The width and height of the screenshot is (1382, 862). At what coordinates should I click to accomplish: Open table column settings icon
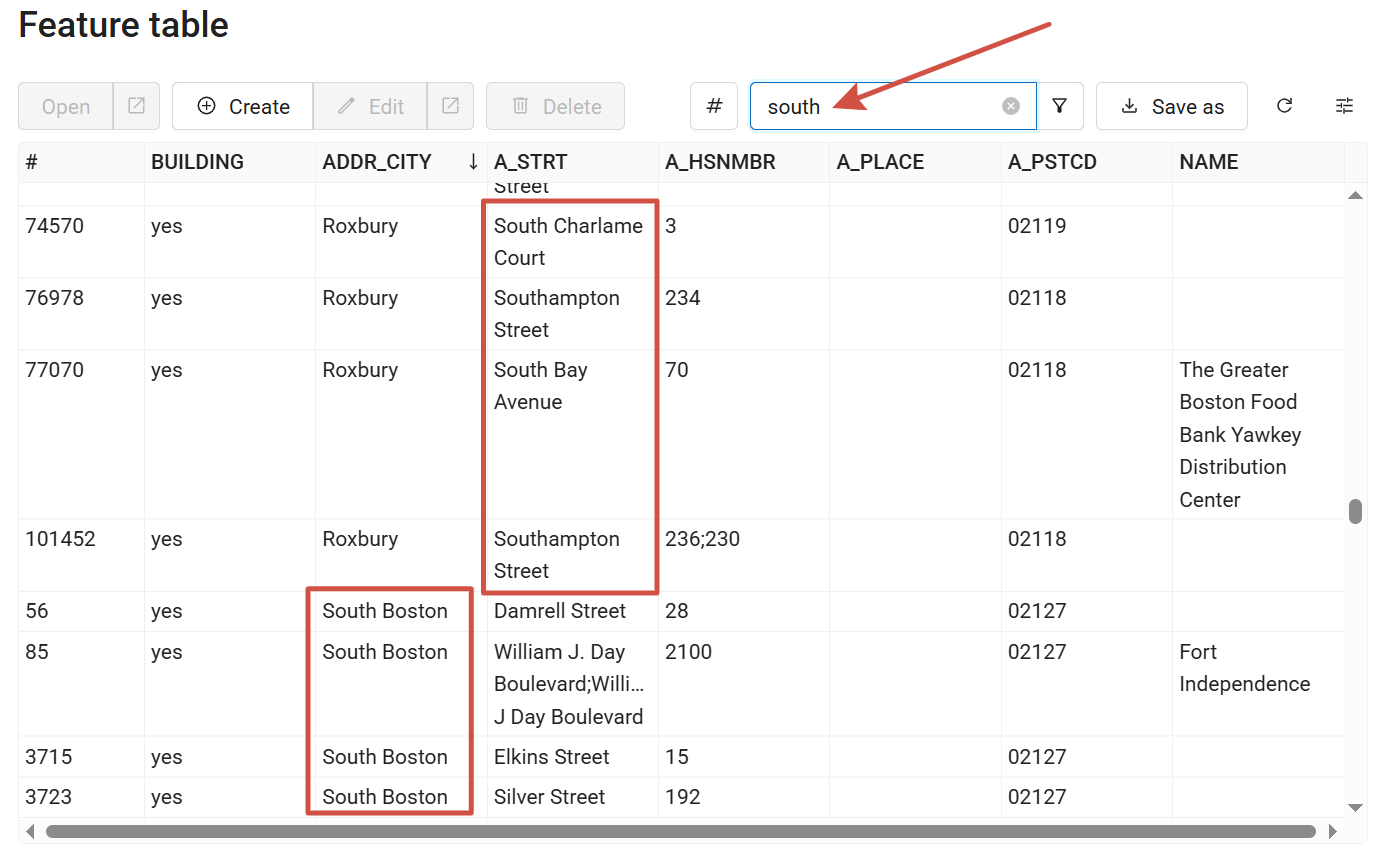click(1345, 106)
